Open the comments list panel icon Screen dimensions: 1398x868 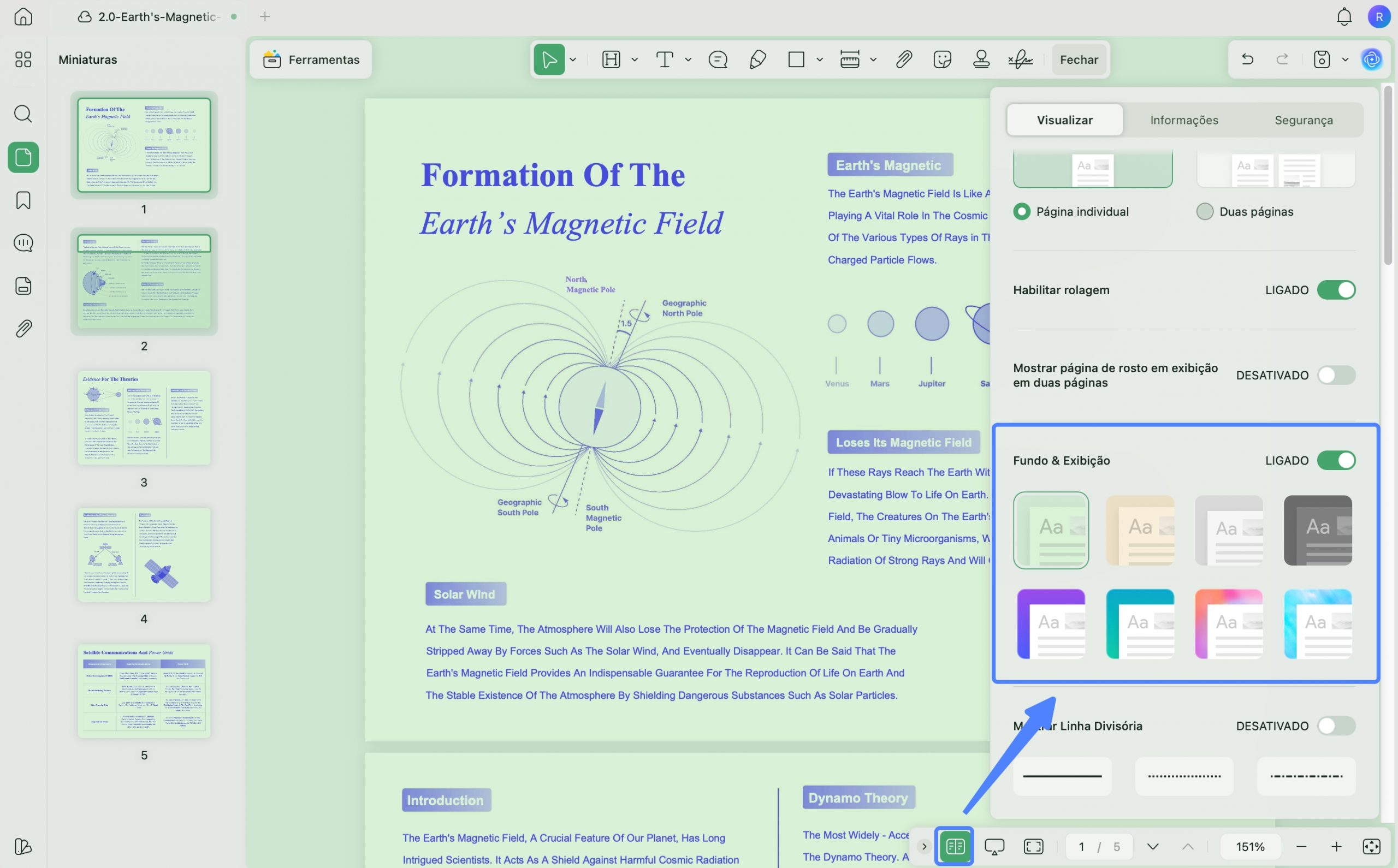(x=23, y=243)
